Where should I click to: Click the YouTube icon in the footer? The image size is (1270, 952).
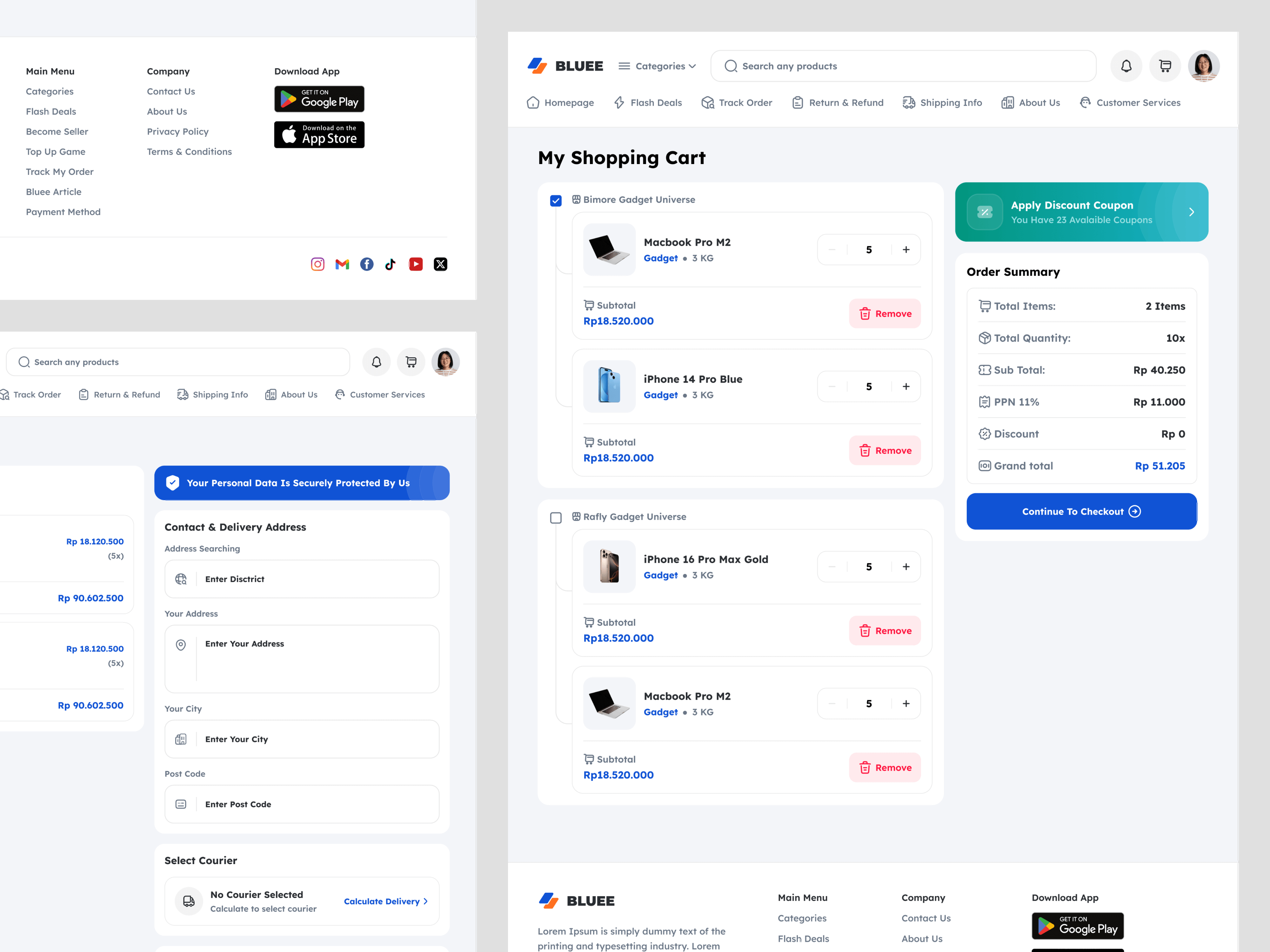tap(416, 264)
